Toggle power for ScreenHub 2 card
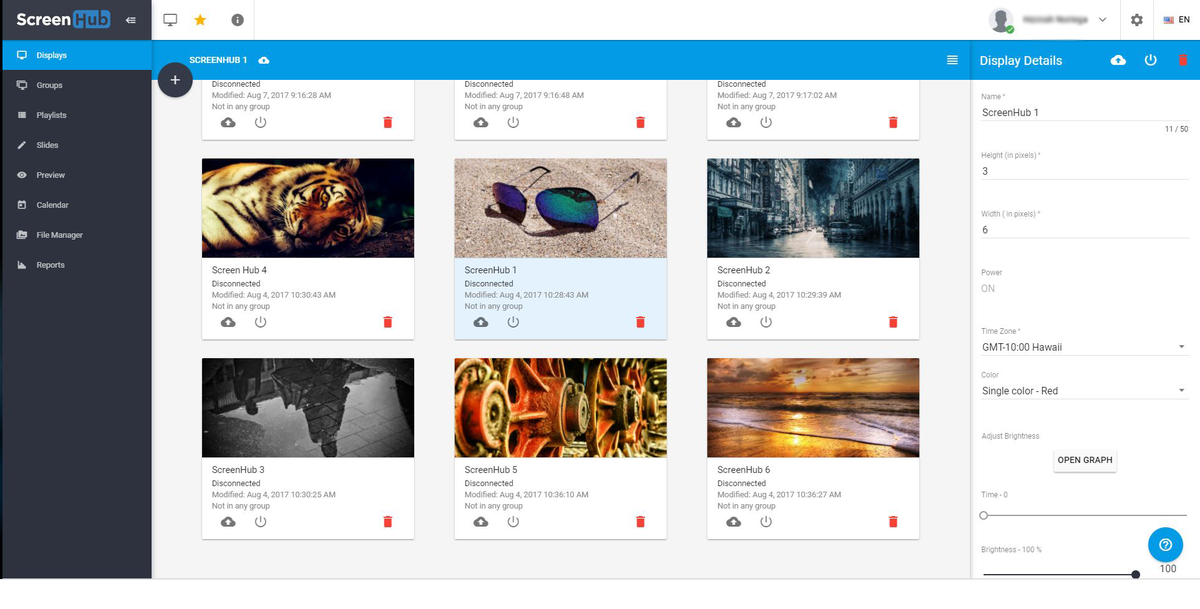 point(766,322)
